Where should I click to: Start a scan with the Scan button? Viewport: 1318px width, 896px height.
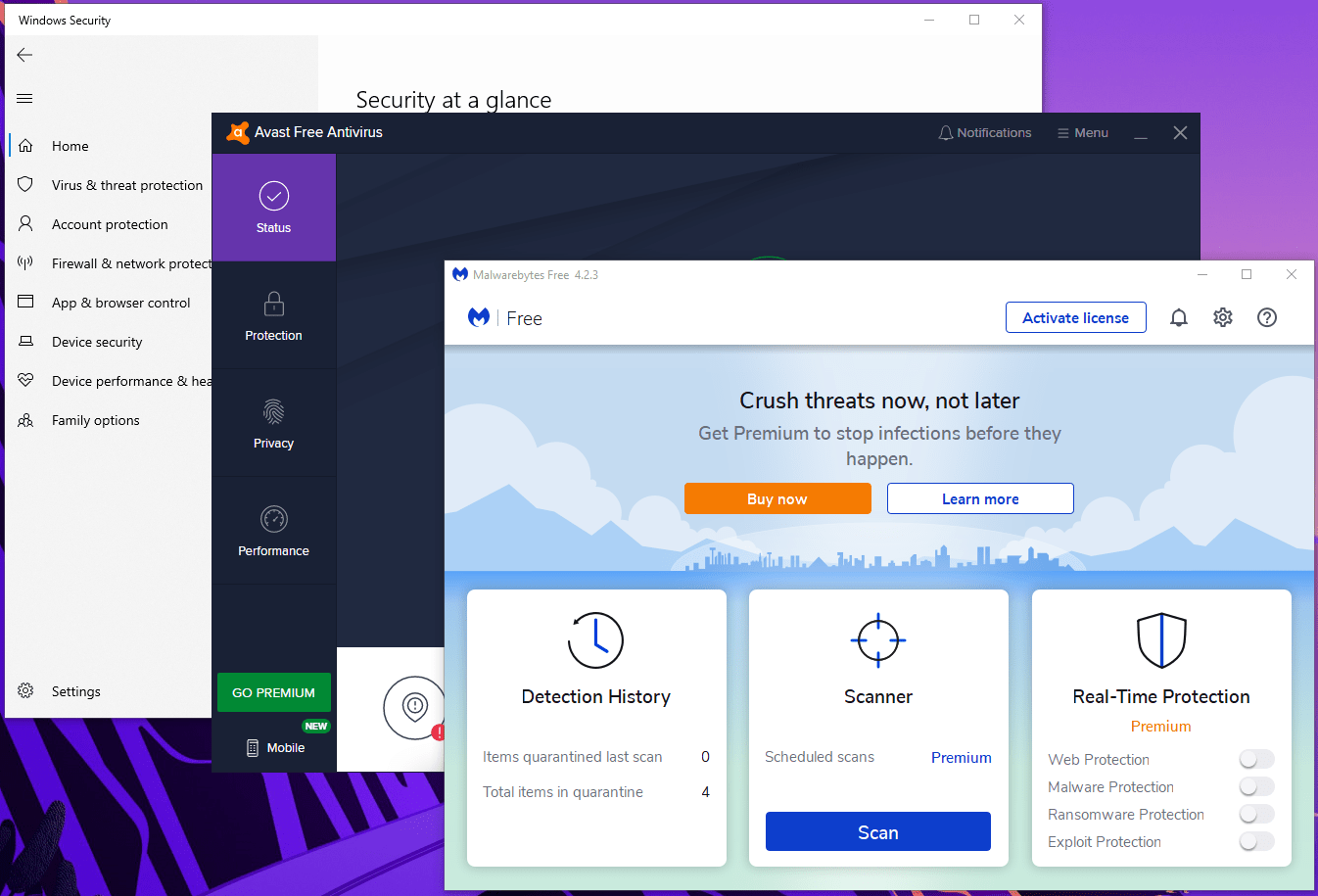point(878,831)
